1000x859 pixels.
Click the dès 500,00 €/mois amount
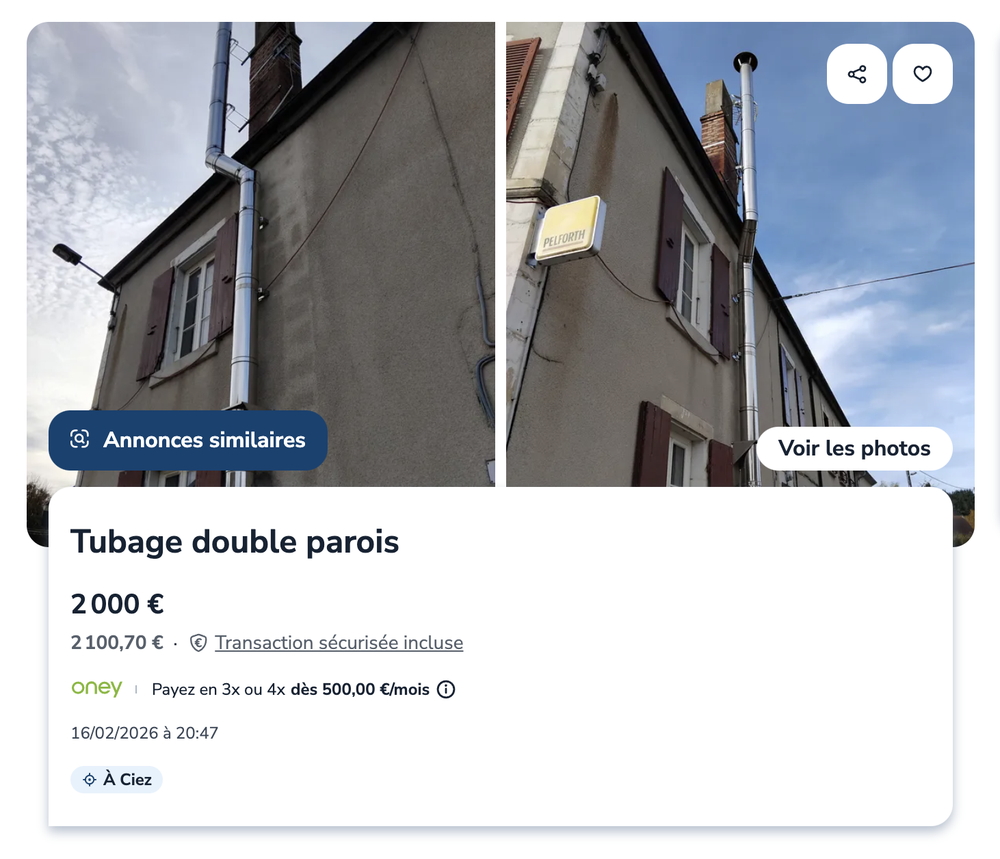[360, 689]
